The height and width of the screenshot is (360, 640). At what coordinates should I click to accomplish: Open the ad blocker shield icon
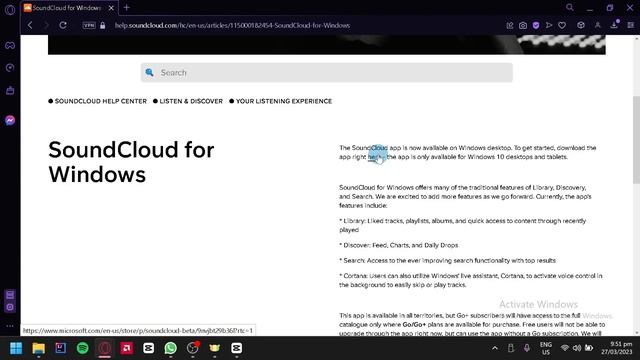536,25
